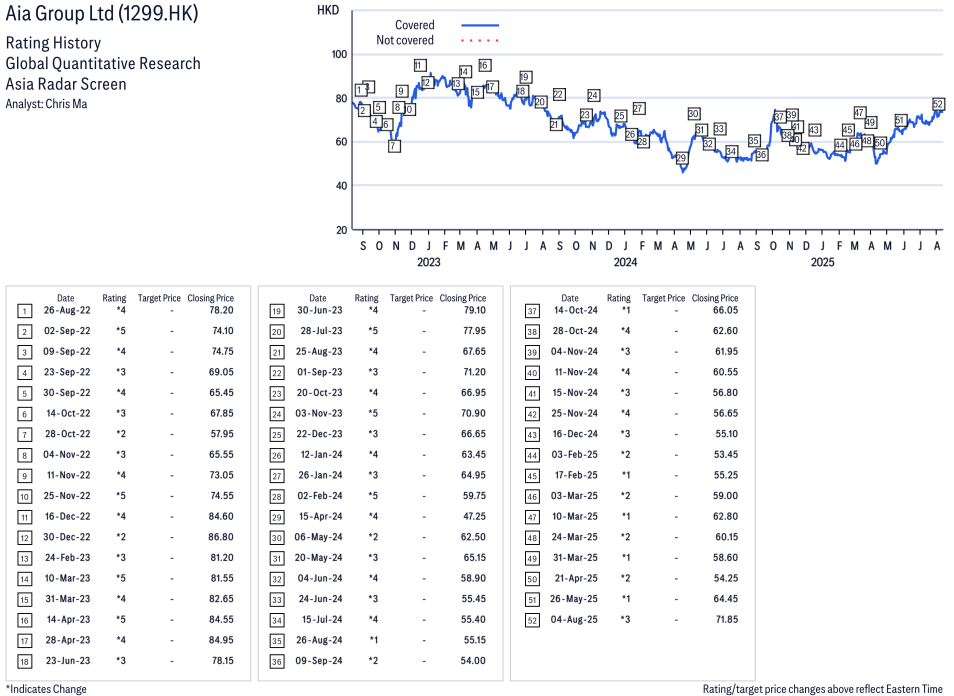Viewport: 954px width, 696px height.
Task: Click the HKD axis unit label
Action: [328, 10]
